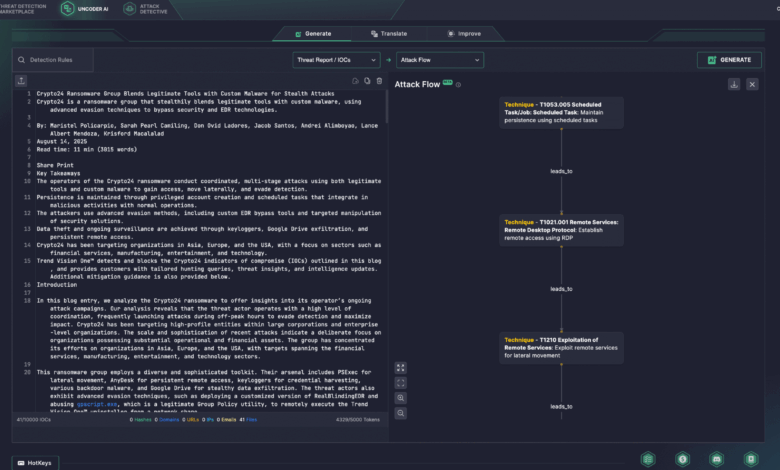Open the Threat Report / IOCs dropdown
The height and width of the screenshot is (470, 780).
[x=336, y=60]
